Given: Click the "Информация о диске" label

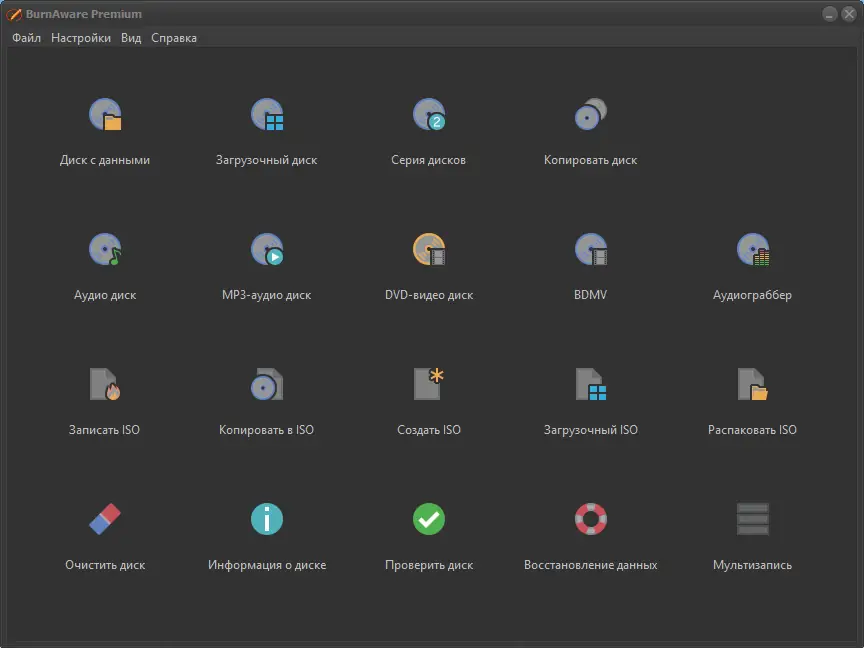Looking at the screenshot, I should tap(267, 565).
